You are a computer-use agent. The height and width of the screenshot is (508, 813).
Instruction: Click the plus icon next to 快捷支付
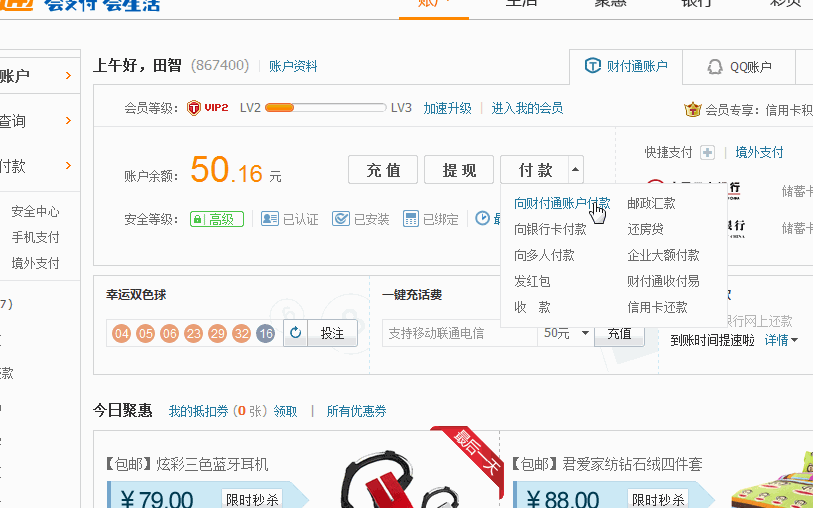click(x=707, y=152)
